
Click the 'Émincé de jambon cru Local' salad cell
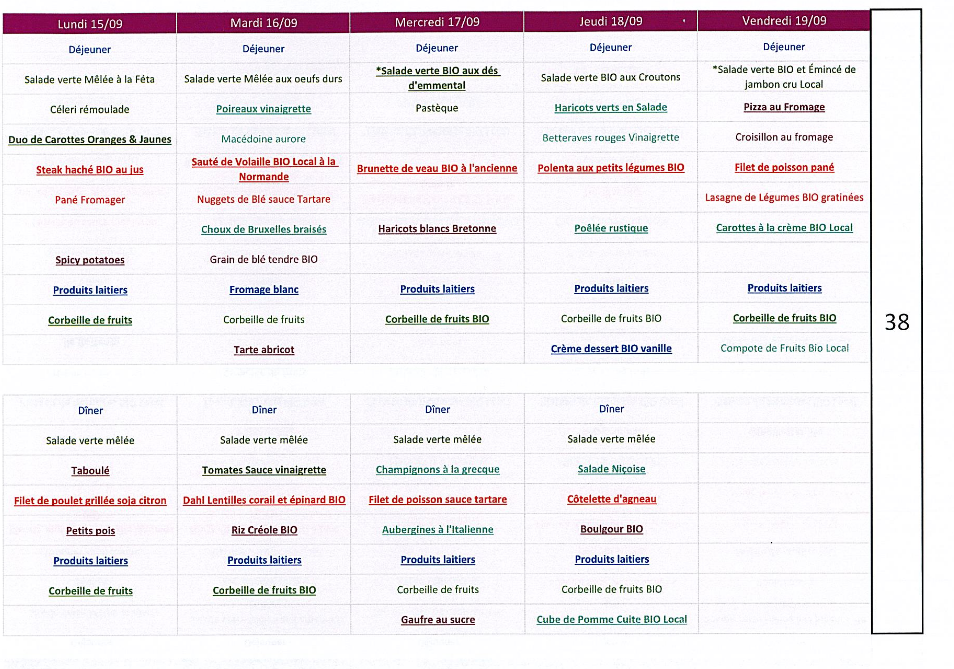784,77
